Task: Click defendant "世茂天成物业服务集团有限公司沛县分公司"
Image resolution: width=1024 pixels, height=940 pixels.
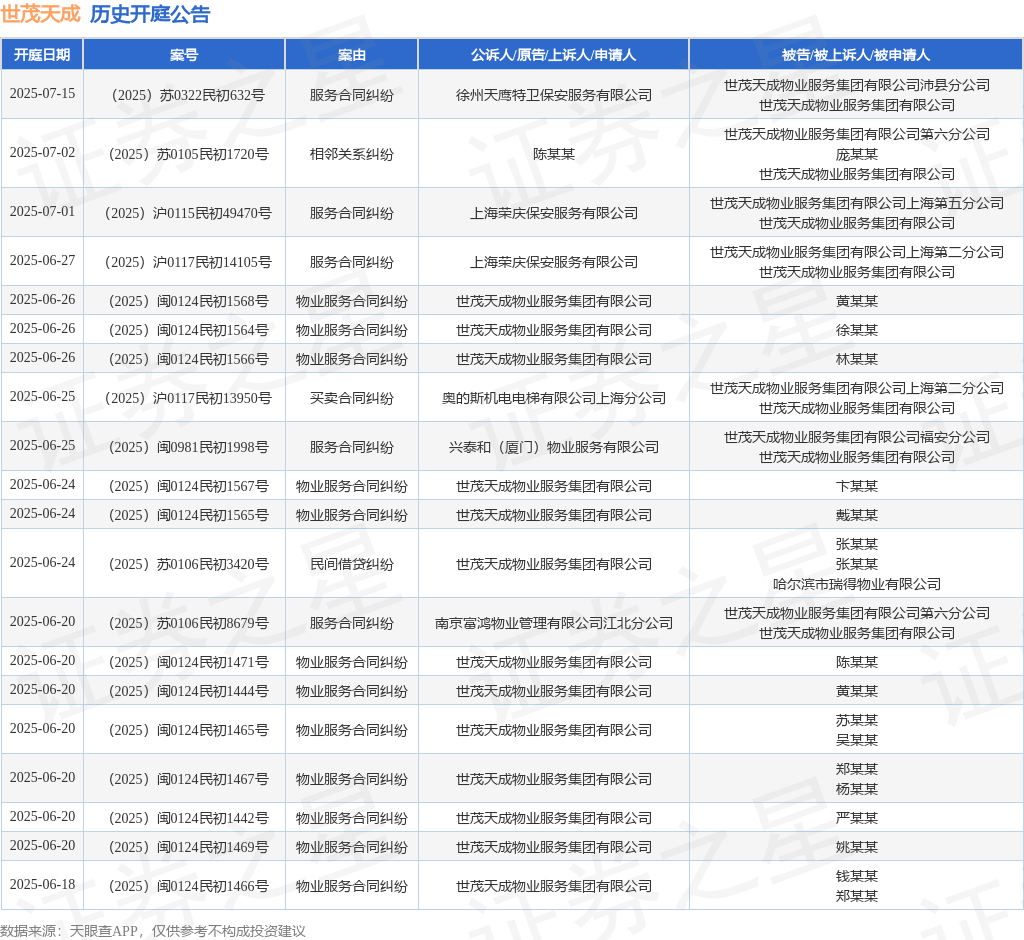Action: click(x=857, y=86)
